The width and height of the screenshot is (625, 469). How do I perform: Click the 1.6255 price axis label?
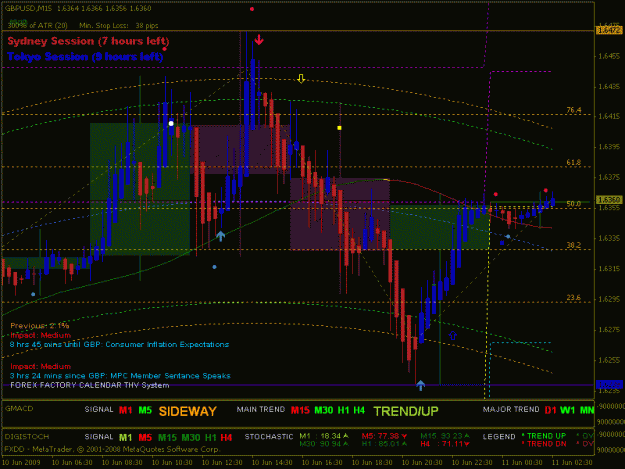click(609, 360)
